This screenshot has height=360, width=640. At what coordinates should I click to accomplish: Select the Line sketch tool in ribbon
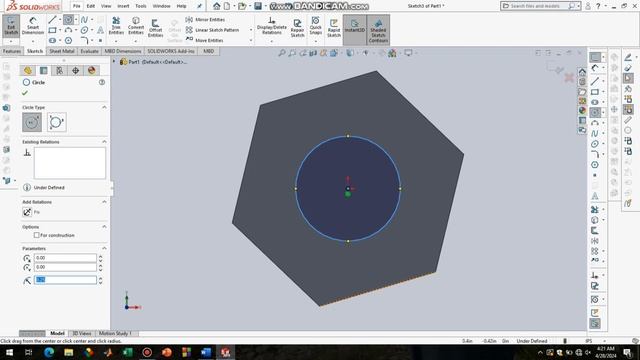[x=52, y=20]
